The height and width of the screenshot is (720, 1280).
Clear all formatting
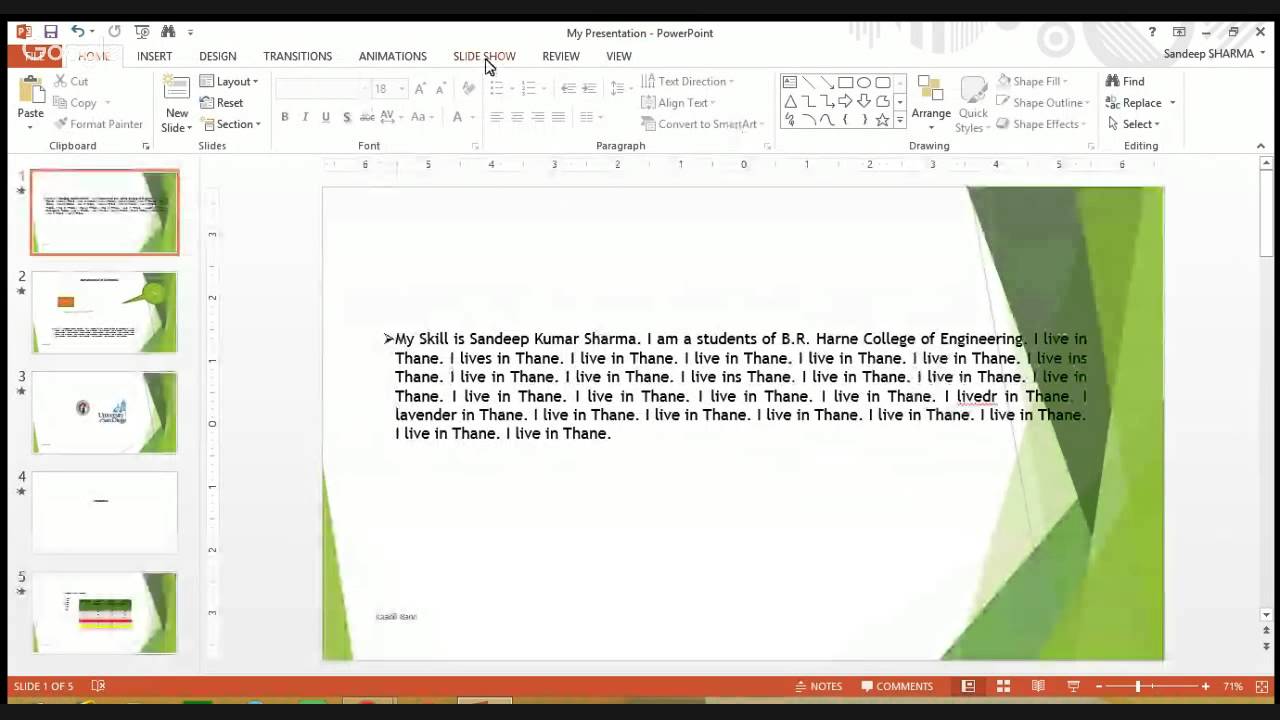click(x=468, y=88)
